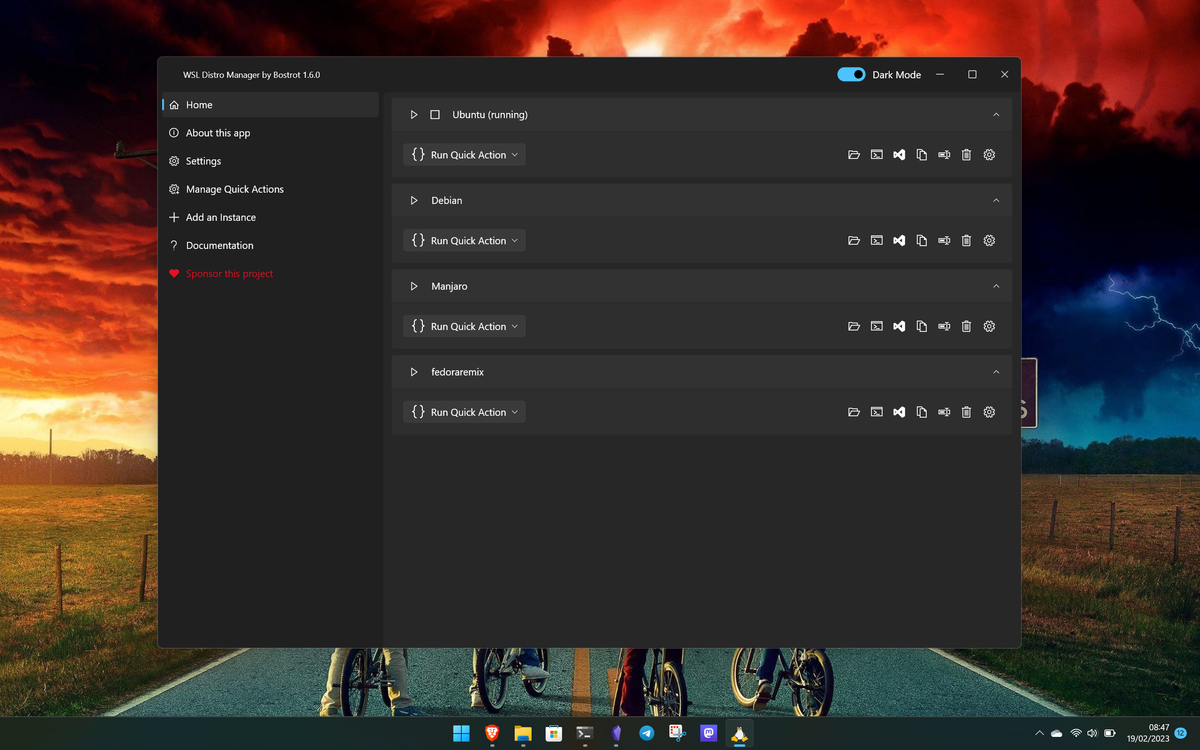Launch a terminal for Debian

pos(877,240)
